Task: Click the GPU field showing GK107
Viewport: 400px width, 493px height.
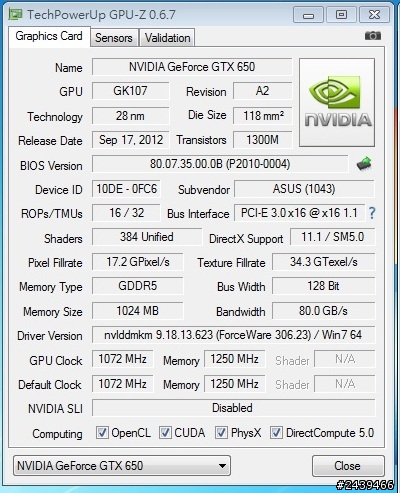Action: click(x=130, y=91)
